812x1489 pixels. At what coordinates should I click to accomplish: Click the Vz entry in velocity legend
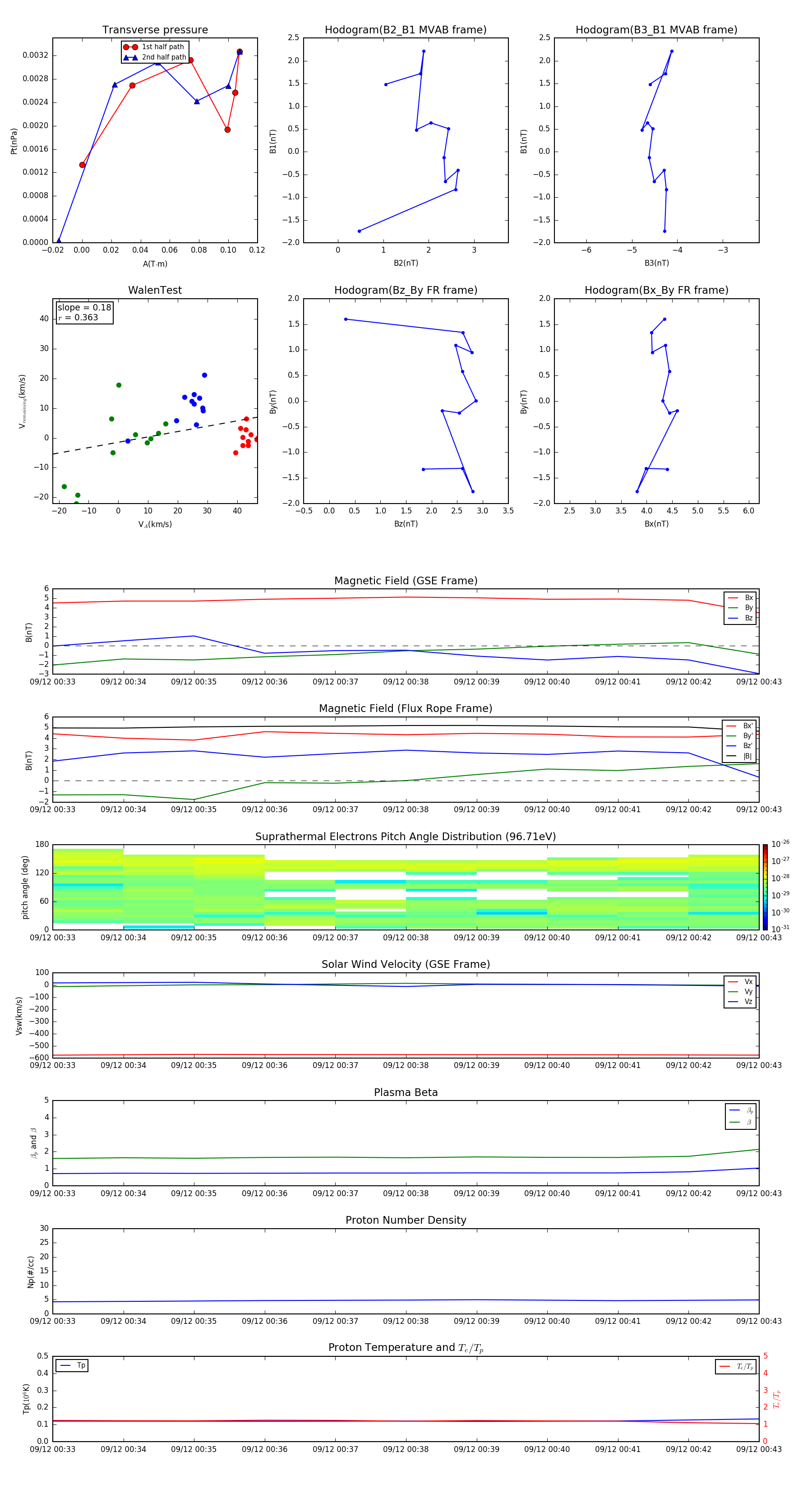pyautogui.click(x=740, y=1002)
